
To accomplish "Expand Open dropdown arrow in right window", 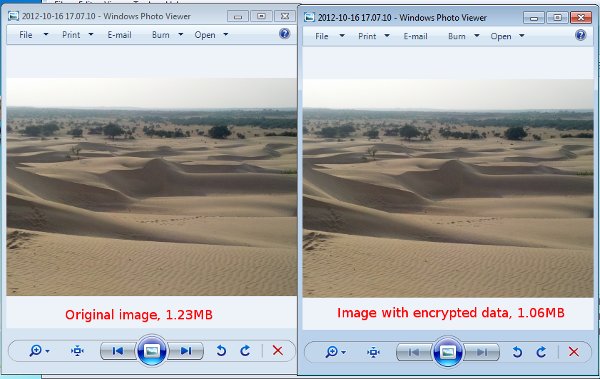I will tap(522, 36).
